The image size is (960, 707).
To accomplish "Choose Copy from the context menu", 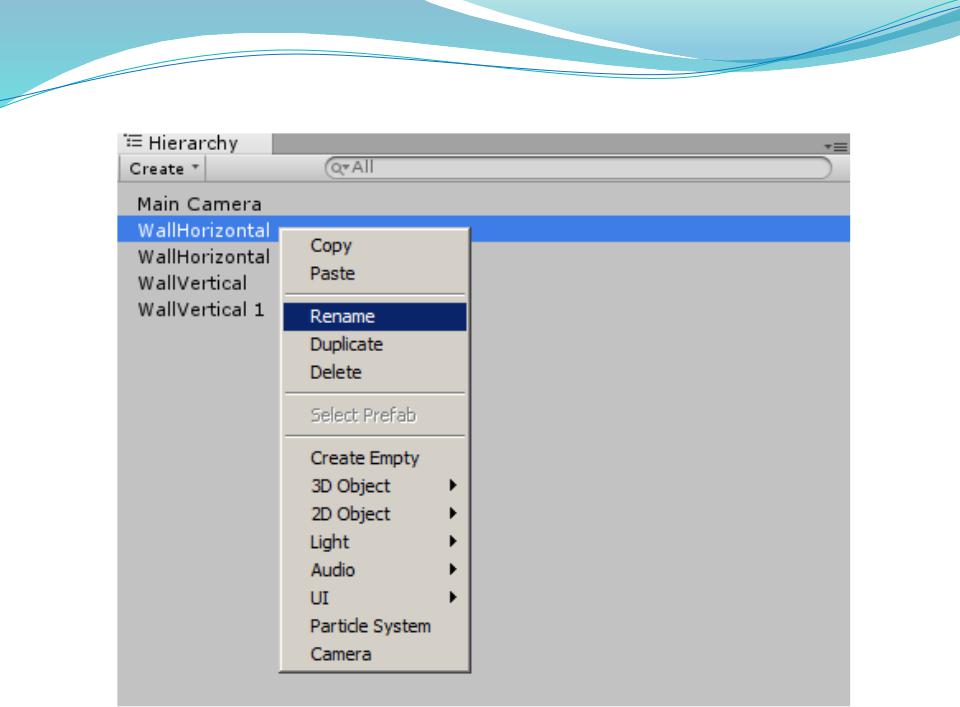I will 375,245.
